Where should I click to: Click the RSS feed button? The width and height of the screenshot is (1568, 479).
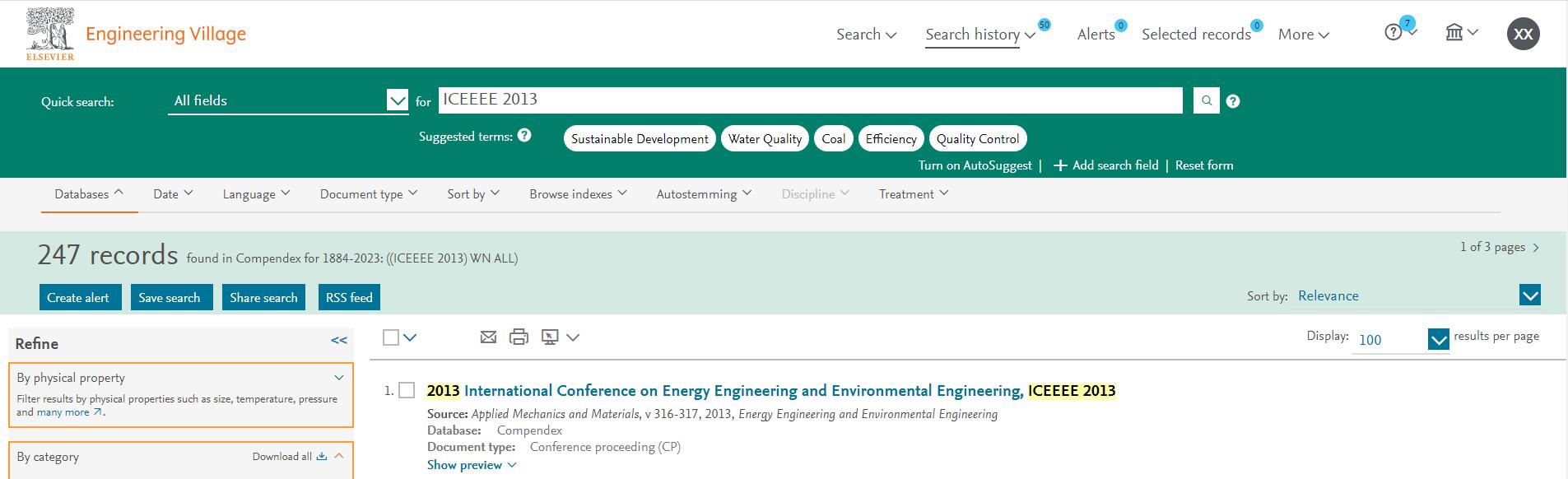(x=349, y=297)
